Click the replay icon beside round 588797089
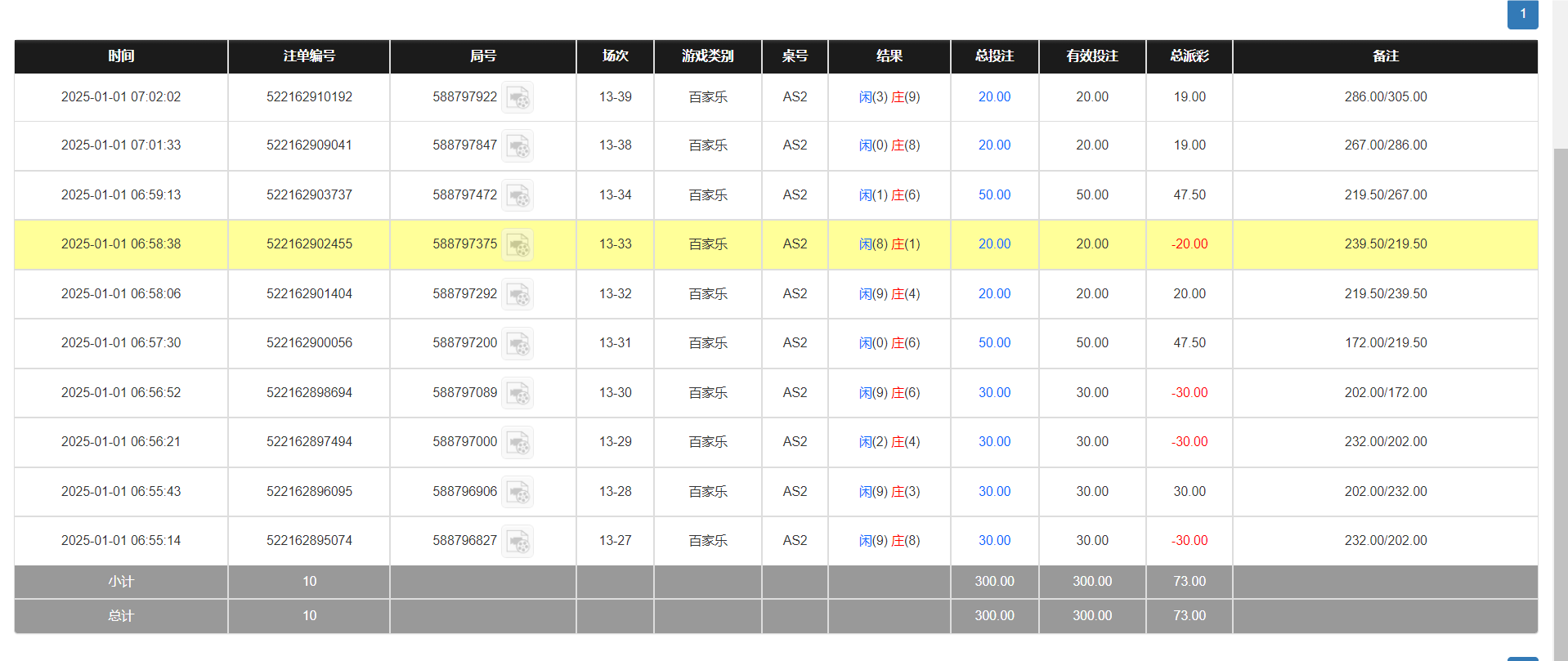The image size is (1568, 661). [517, 394]
